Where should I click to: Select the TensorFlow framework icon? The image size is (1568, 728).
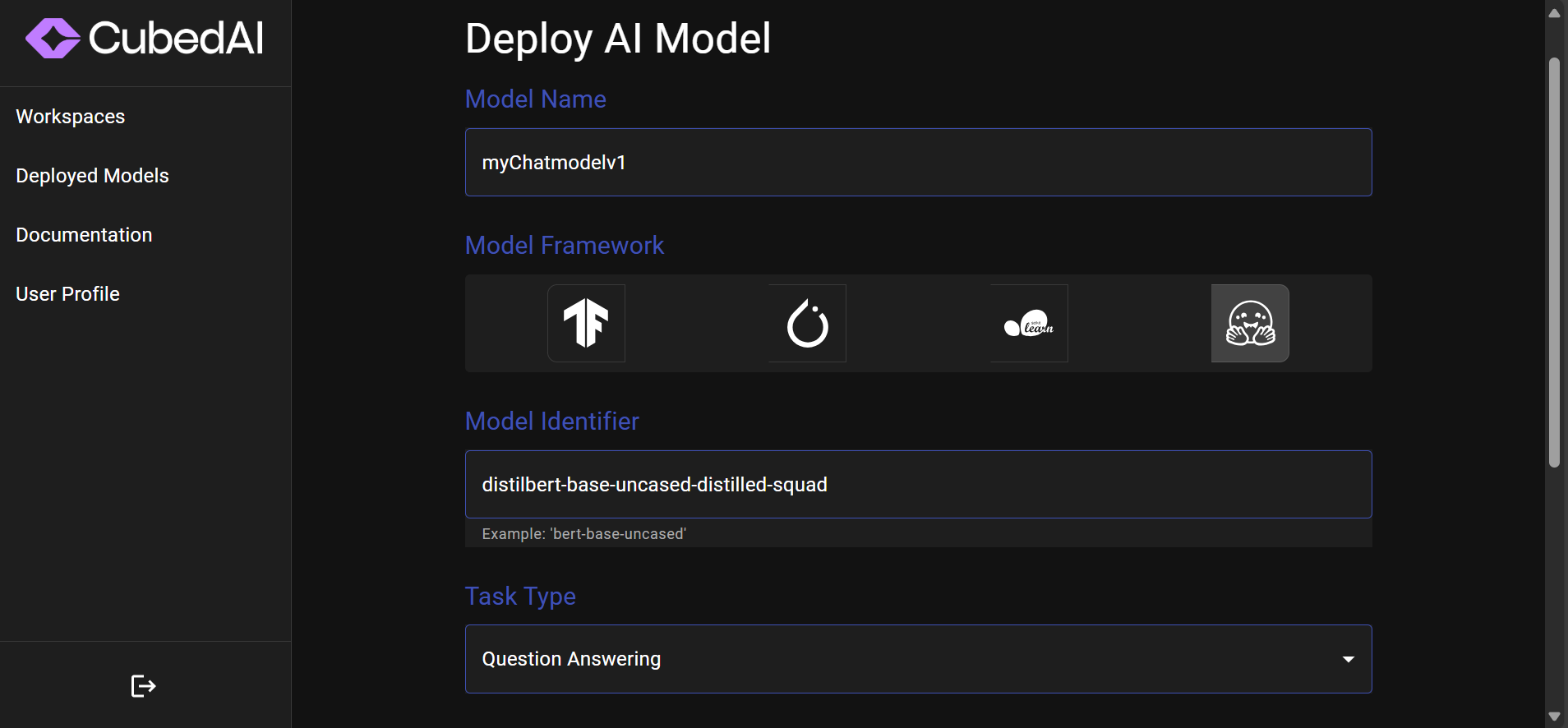[586, 323]
